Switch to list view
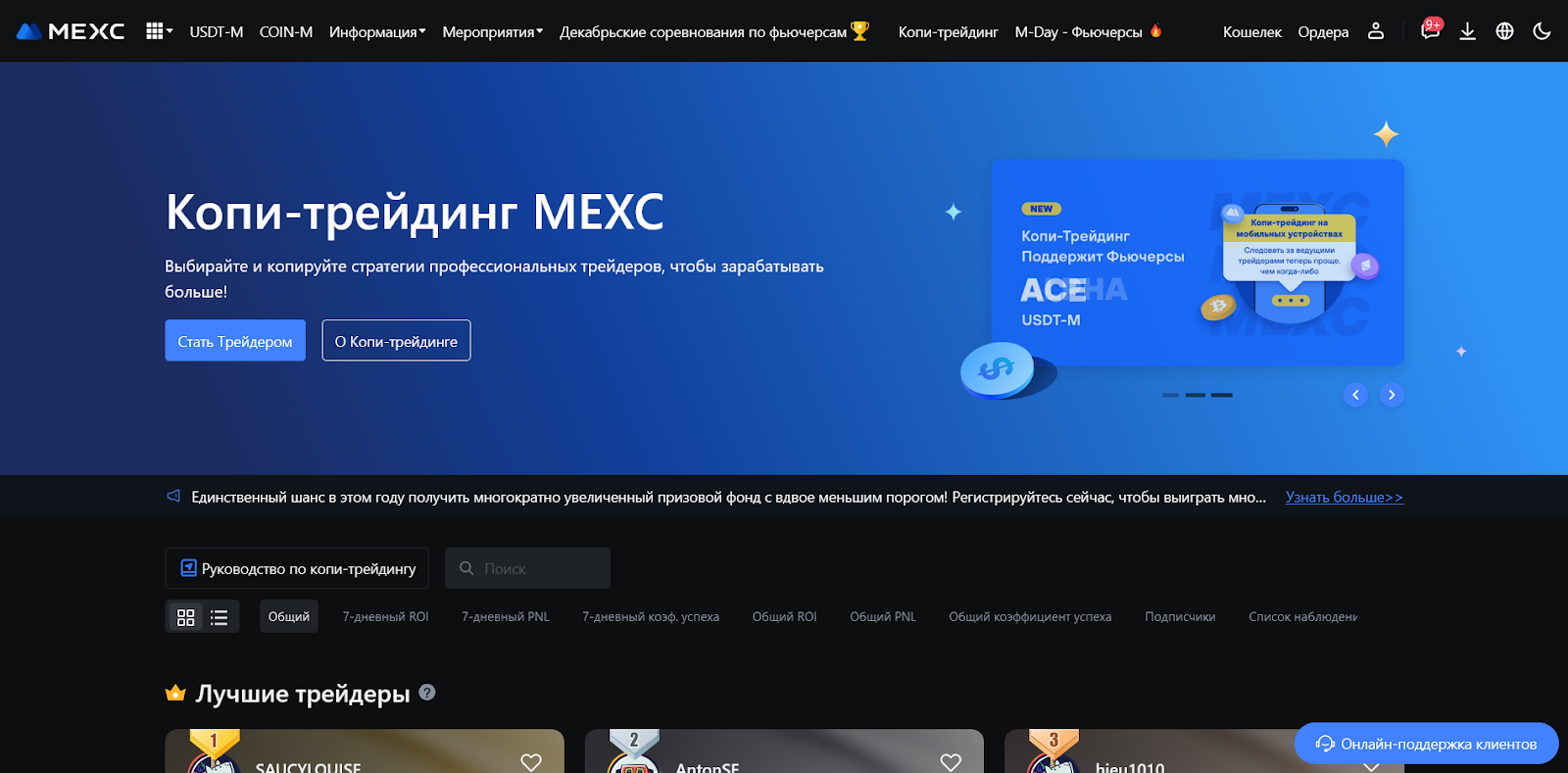Image resolution: width=1568 pixels, height=773 pixels. tap(220, 617)
